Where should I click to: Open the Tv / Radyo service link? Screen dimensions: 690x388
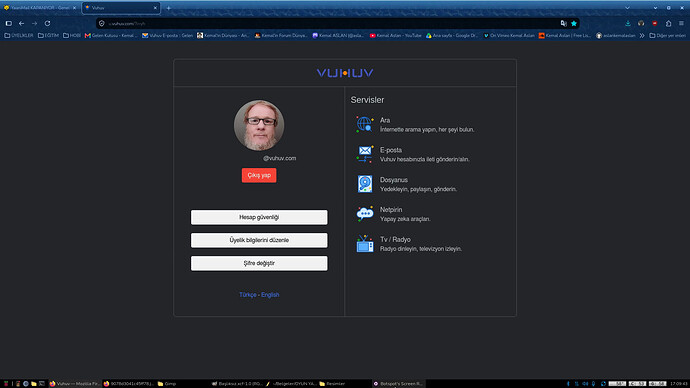point(395,240)
